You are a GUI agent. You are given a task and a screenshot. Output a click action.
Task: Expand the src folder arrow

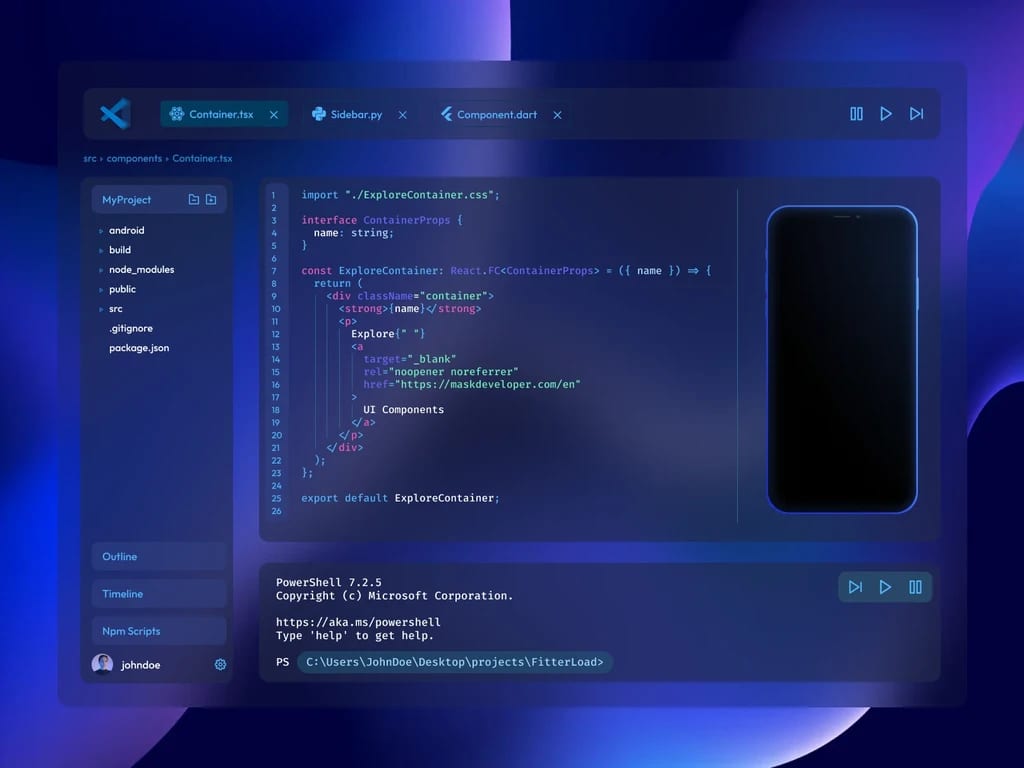[101, 309]
